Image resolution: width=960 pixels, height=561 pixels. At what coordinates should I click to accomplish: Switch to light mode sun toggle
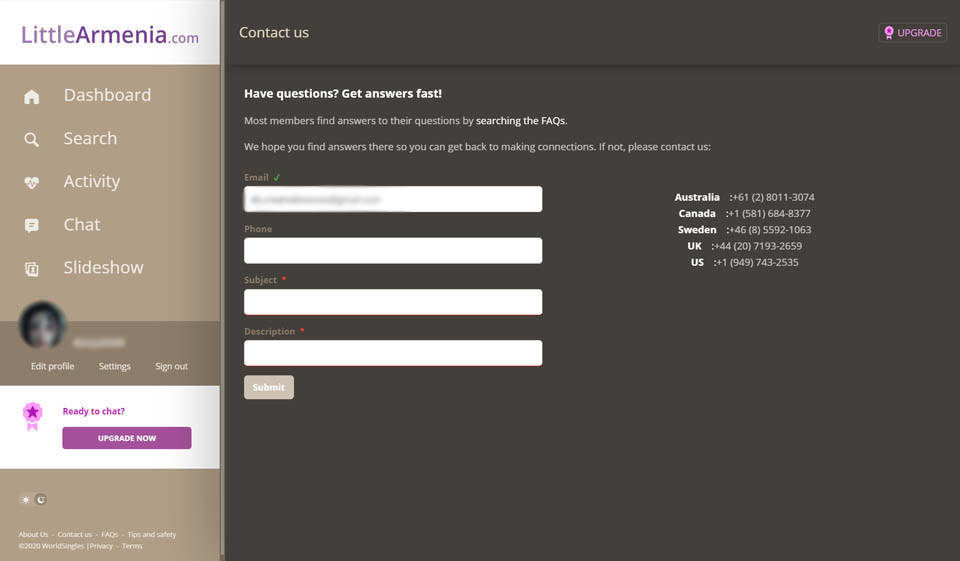pos(26,499)
